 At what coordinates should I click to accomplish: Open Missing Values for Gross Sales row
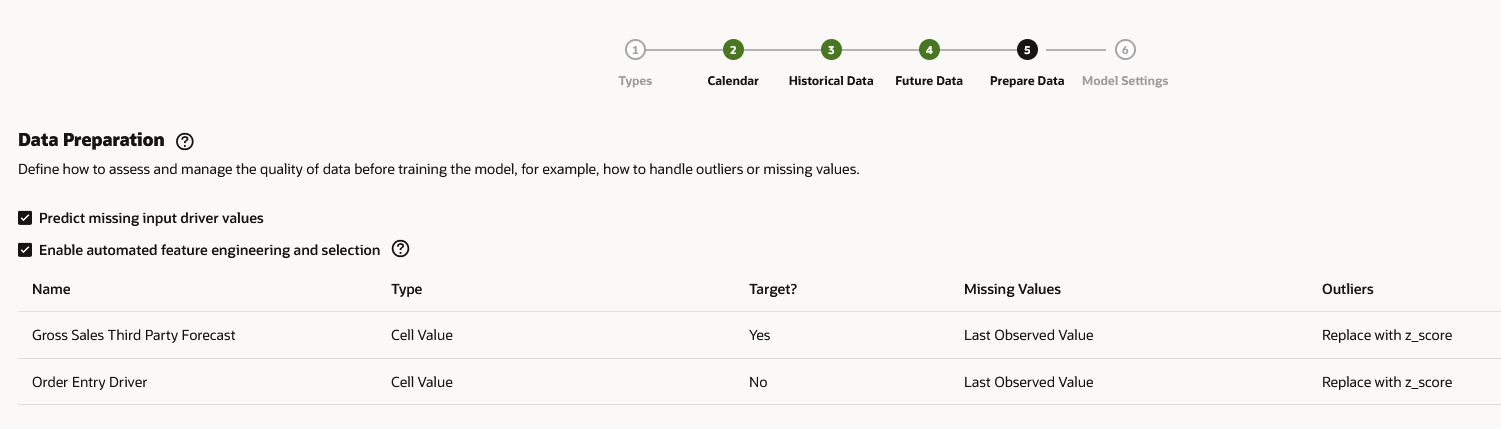click(1028, 335)
